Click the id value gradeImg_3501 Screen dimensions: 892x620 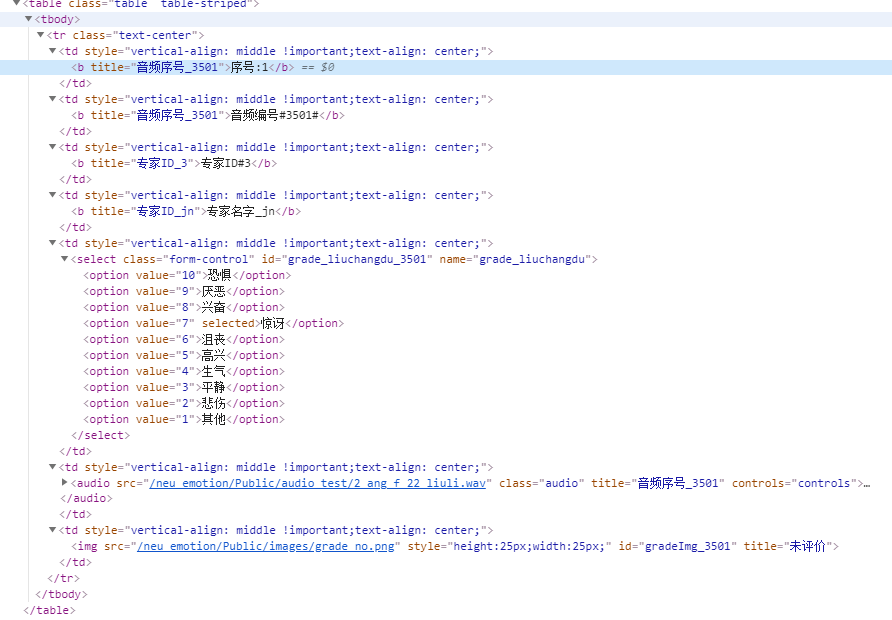tap(687, 546)
